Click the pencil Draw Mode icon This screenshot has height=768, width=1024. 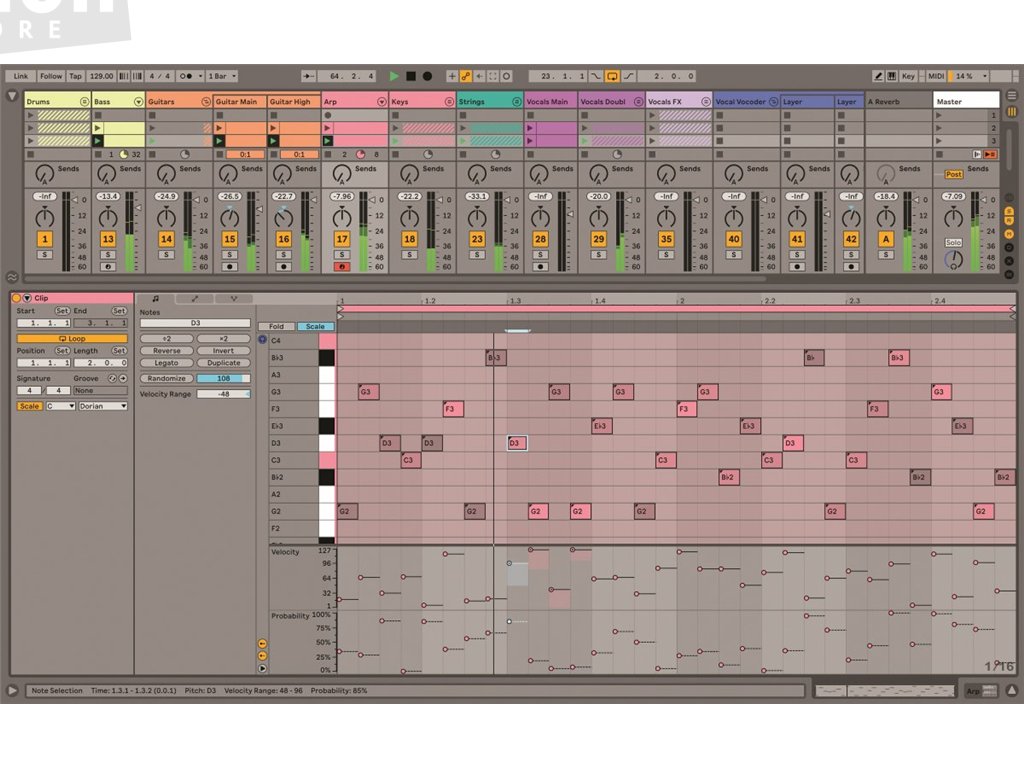pyautogui.click(x=878, y=76)
